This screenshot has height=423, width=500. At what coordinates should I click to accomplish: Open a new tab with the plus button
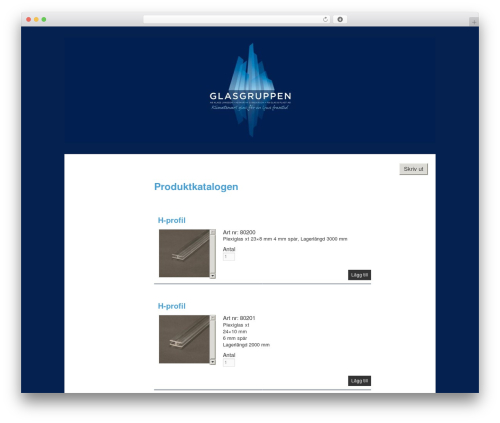(474, 22)
